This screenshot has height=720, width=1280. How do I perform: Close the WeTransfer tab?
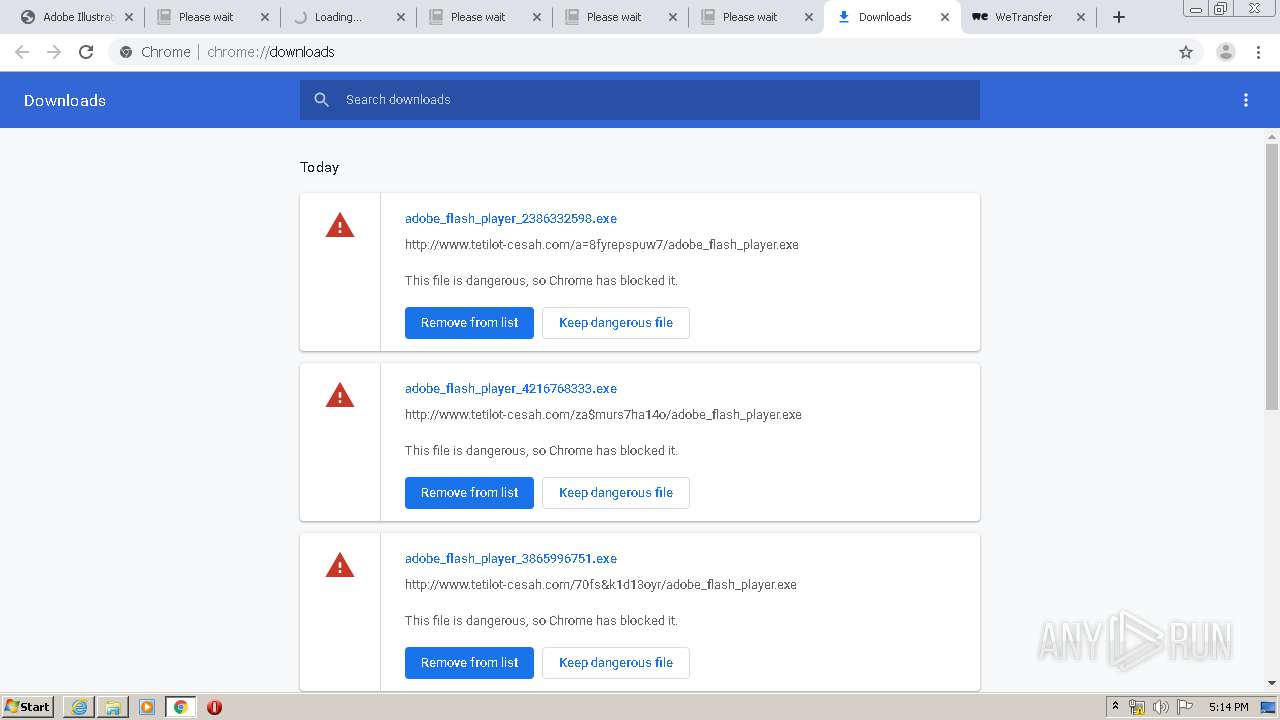click(x=1081, y=17)
